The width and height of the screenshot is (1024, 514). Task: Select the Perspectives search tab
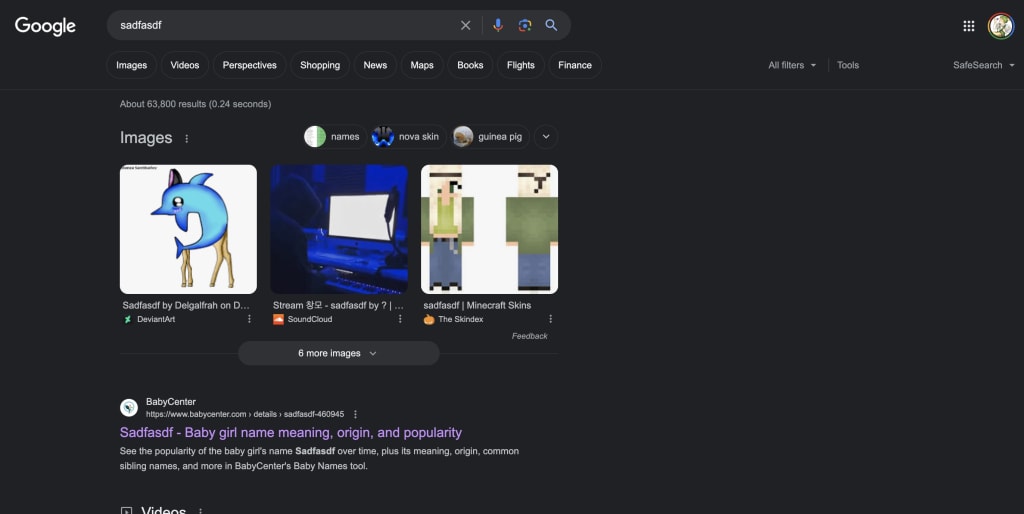pyautogui.click(x=249, y=65)
